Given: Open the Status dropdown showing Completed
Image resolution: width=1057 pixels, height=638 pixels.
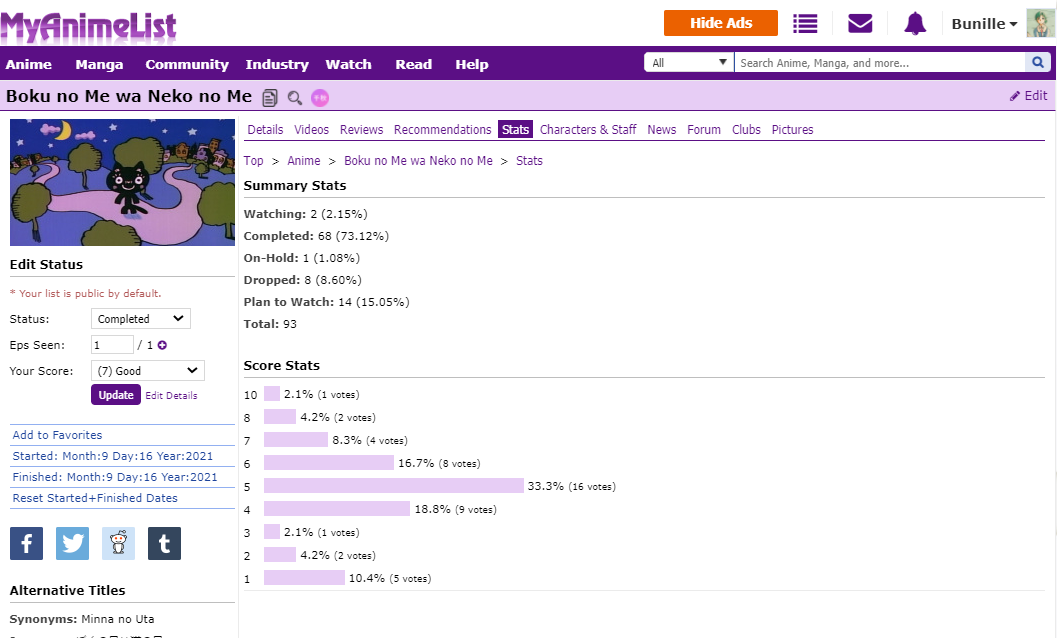Looking at the screenshot, I should tap(140, 319).
